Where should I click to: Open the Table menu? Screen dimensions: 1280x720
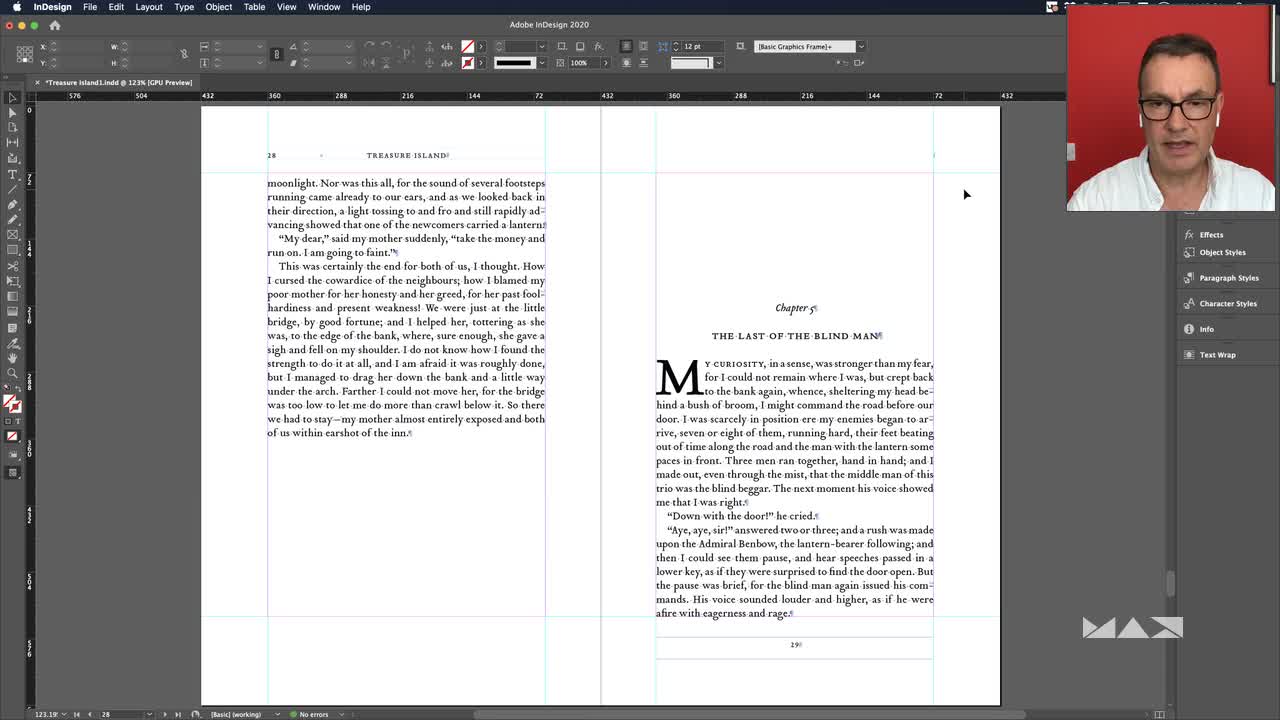point(254,7)
